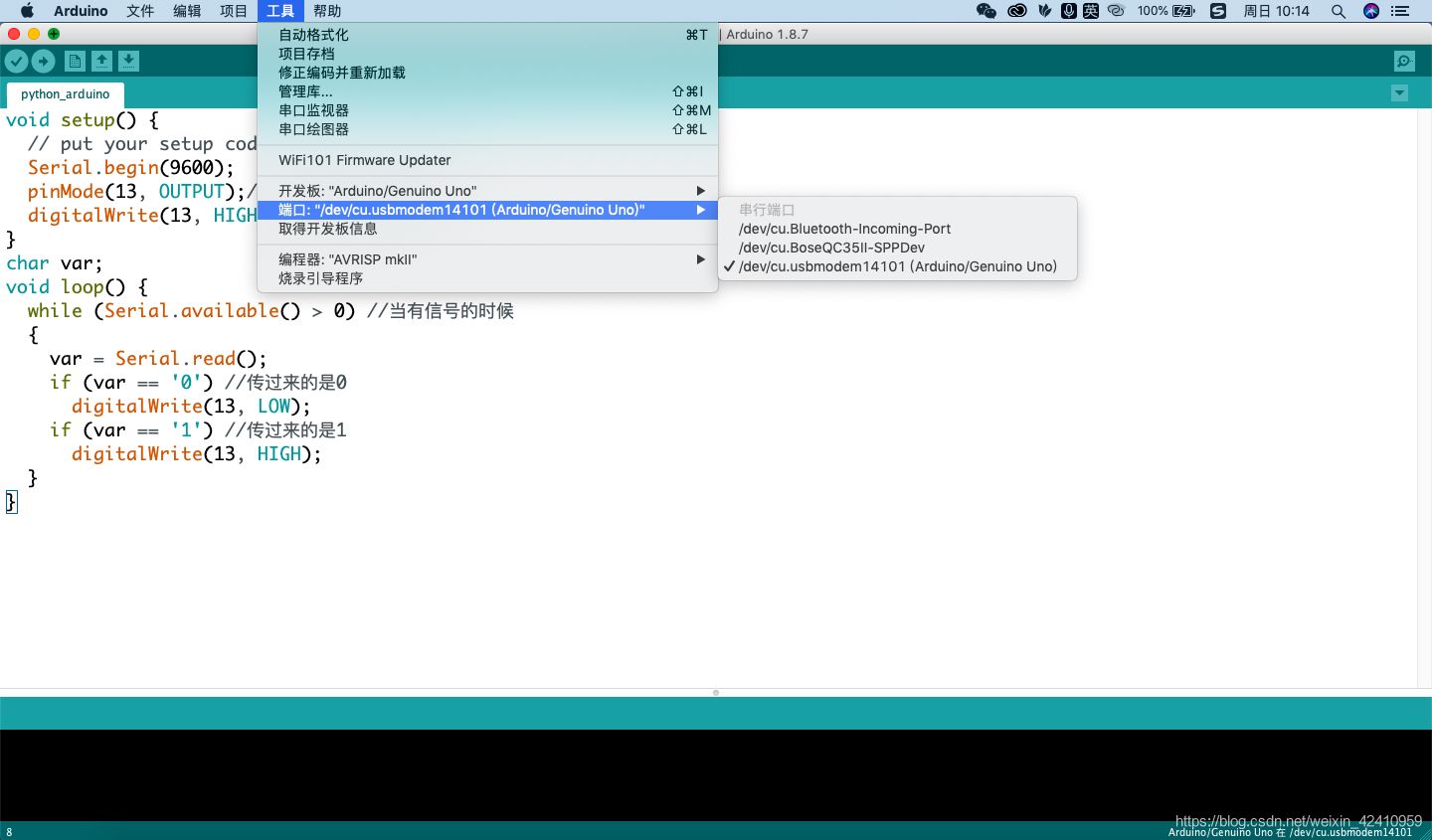The image size is (1432, 840).
Task: Click the Sogou S menu bar icon
Action: click(1218, 11)
